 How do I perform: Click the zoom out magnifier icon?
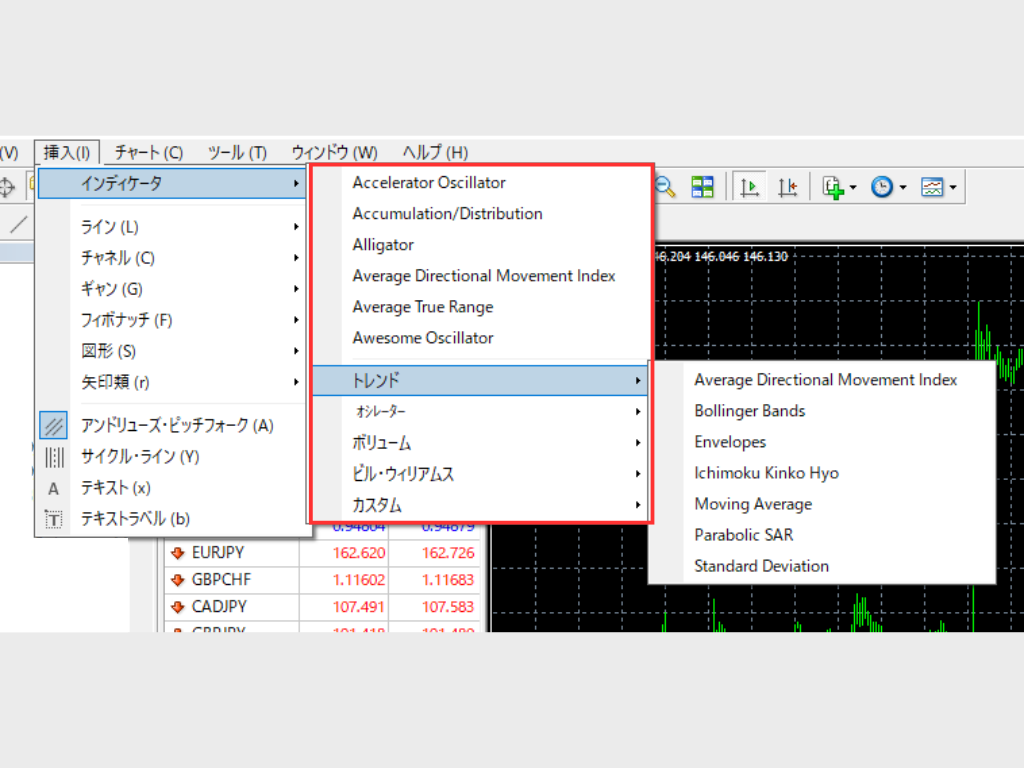tap(665, 187)
